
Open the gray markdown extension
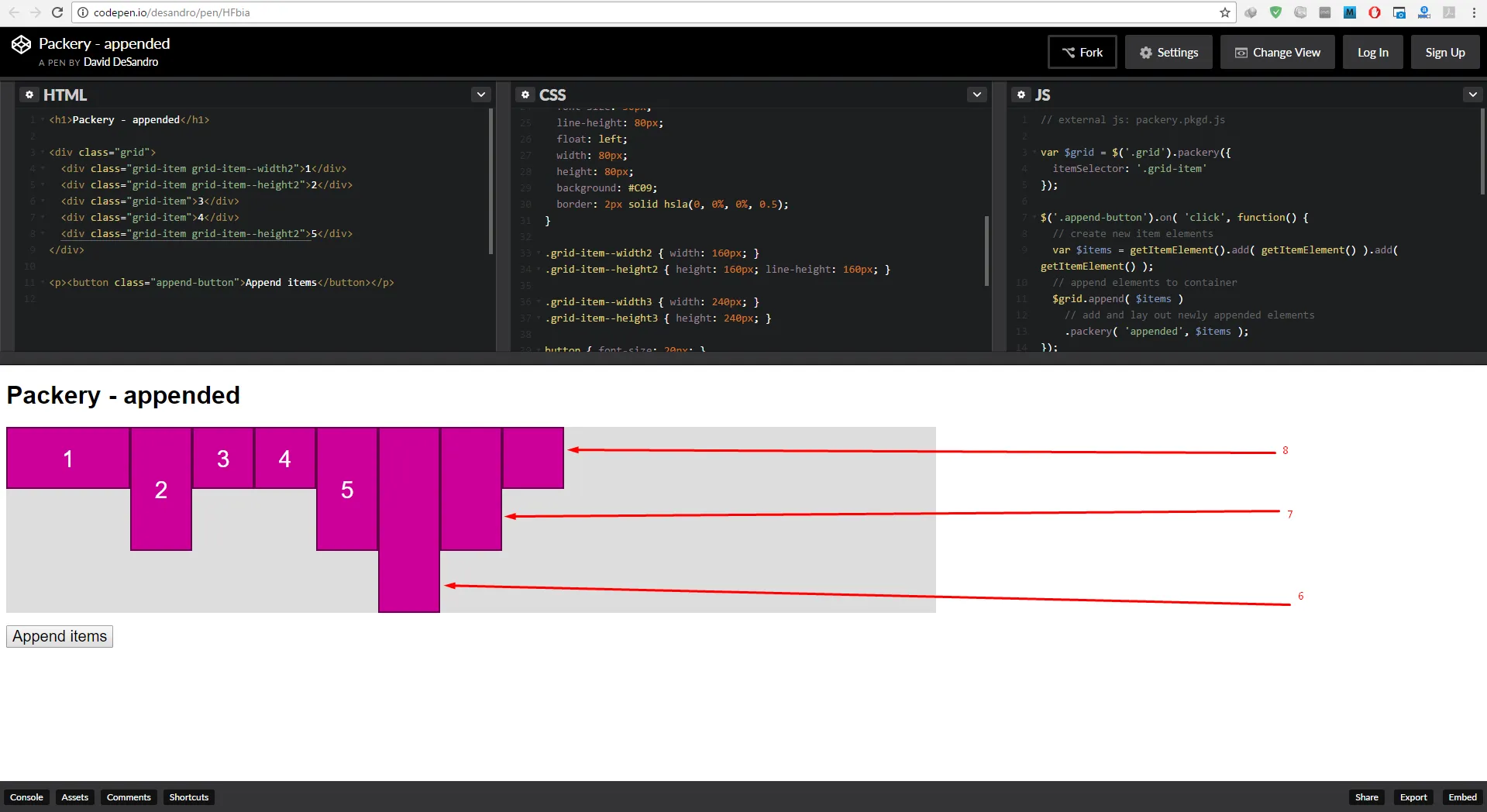click(x=1325, y=12)
